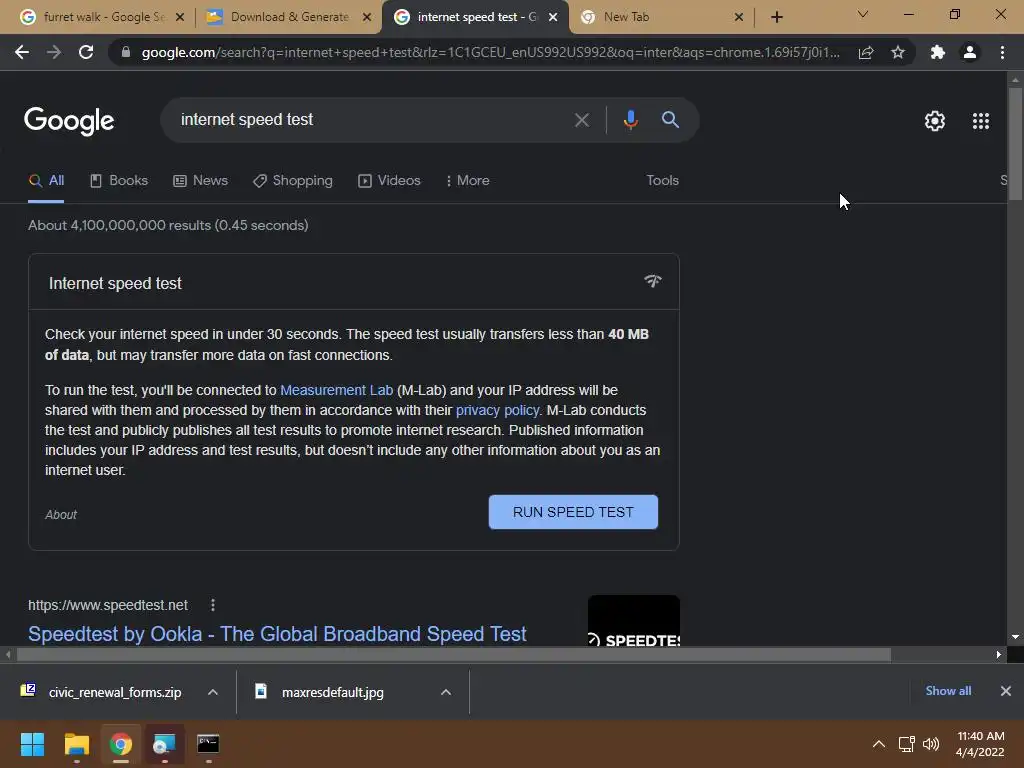Click horizontal scrollbar right arrow
Screen dimensions: 1024x768
click(999, 654)
